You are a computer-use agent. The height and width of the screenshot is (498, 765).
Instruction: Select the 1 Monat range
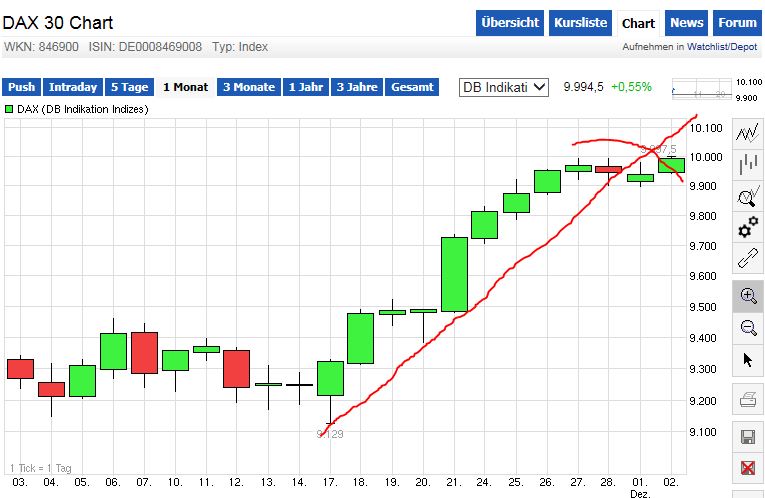(x=185, y=87)
